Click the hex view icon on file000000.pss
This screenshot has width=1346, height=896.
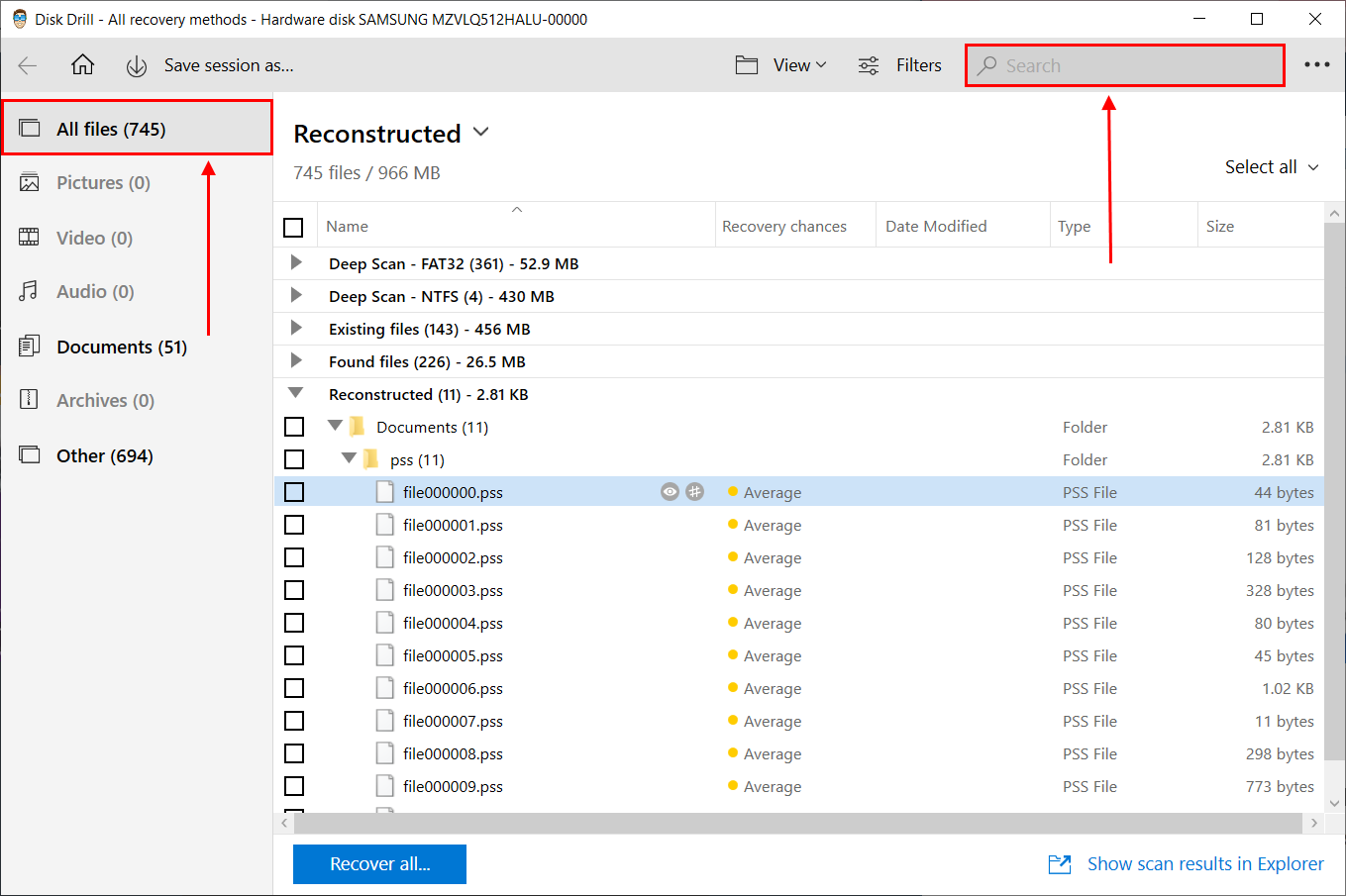point(695,492)
